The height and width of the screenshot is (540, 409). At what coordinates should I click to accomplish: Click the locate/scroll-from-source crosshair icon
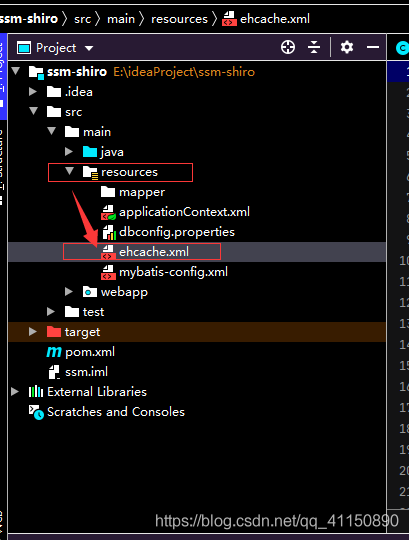coord(288,47)
